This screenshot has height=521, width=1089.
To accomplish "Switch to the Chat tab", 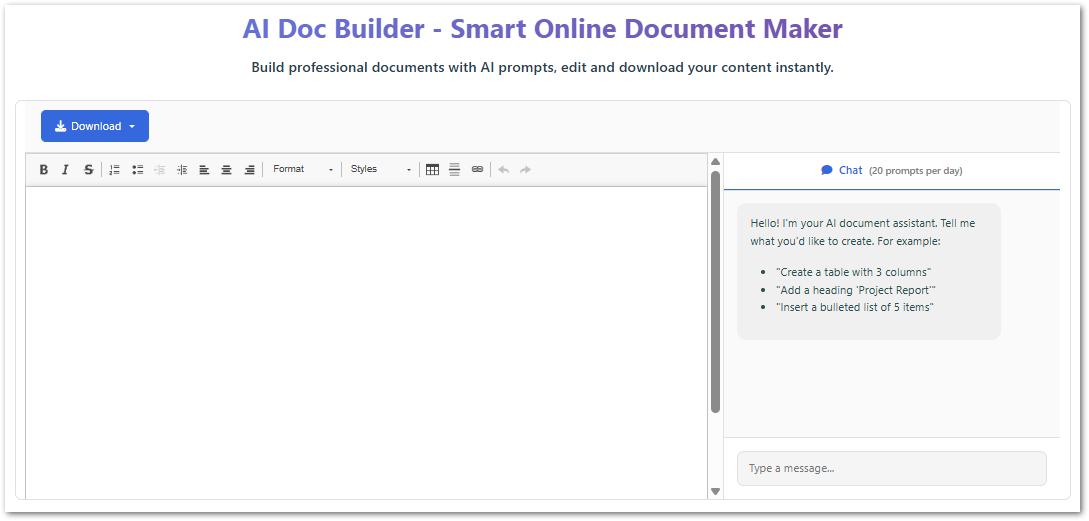I will coord(892,170).
